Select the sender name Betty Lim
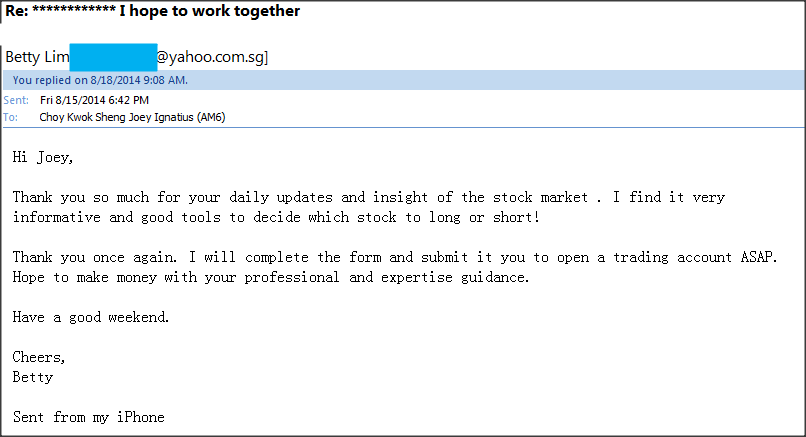The height and width of the screenshot is (437, 806). point(37,57)
